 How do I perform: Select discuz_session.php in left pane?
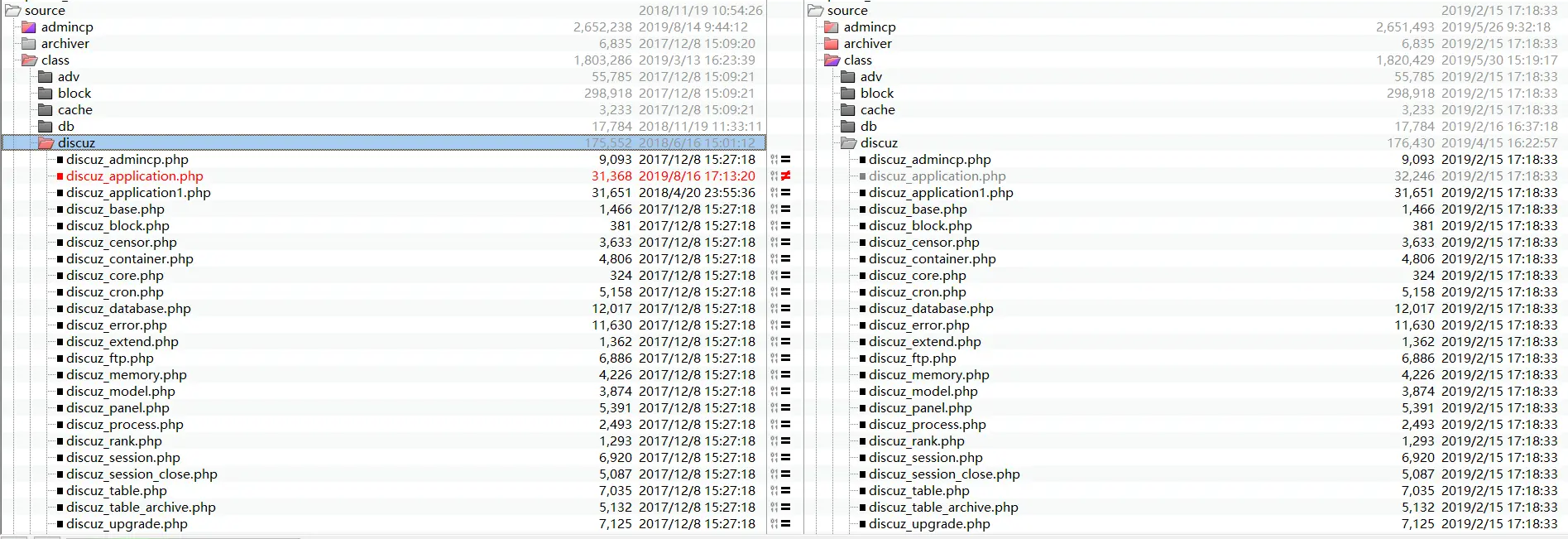[123, 458]
